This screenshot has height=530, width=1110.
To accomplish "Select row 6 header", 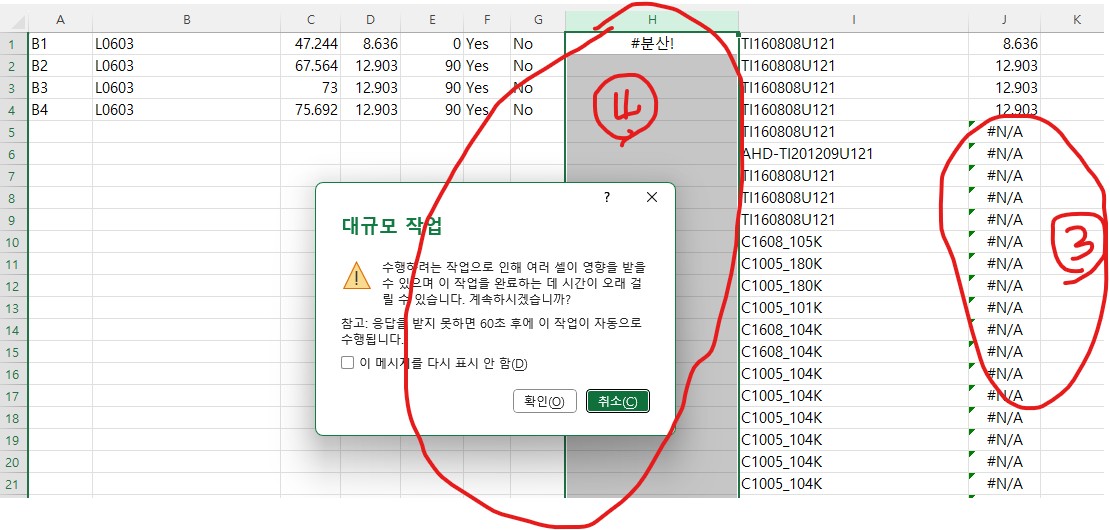I will coord(13,154).
